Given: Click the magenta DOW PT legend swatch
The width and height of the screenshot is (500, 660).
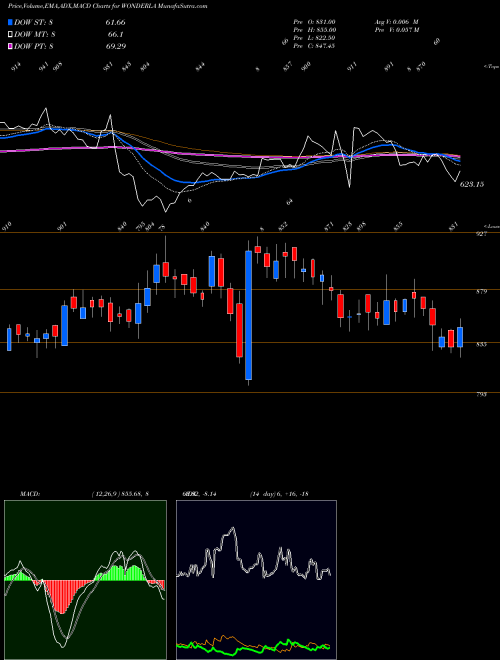Looking at the screenshot, I should click(11, 46).
